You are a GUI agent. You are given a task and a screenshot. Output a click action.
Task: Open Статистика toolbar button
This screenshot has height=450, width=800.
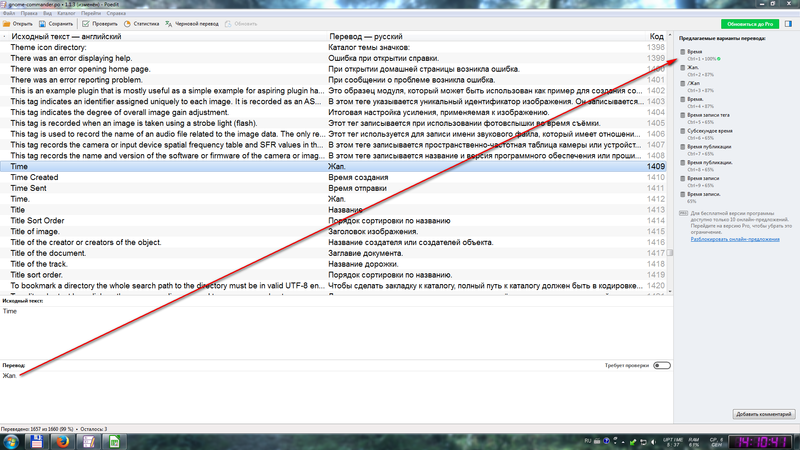coord(141,24)
